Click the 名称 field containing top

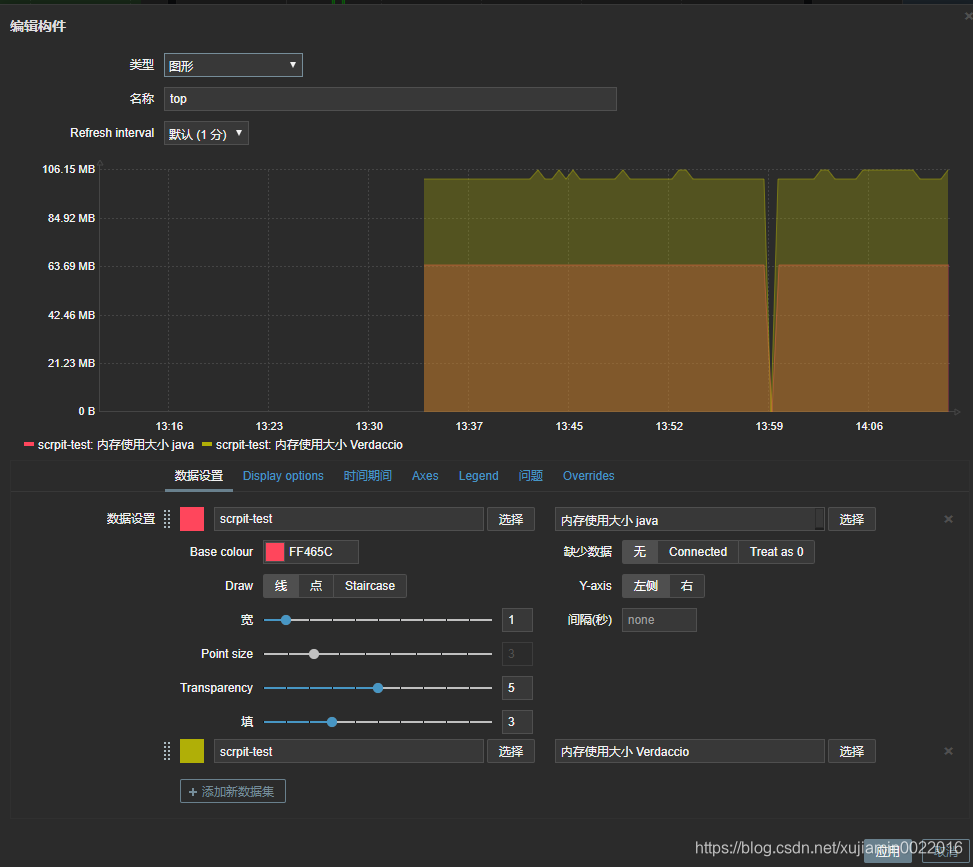390,99
